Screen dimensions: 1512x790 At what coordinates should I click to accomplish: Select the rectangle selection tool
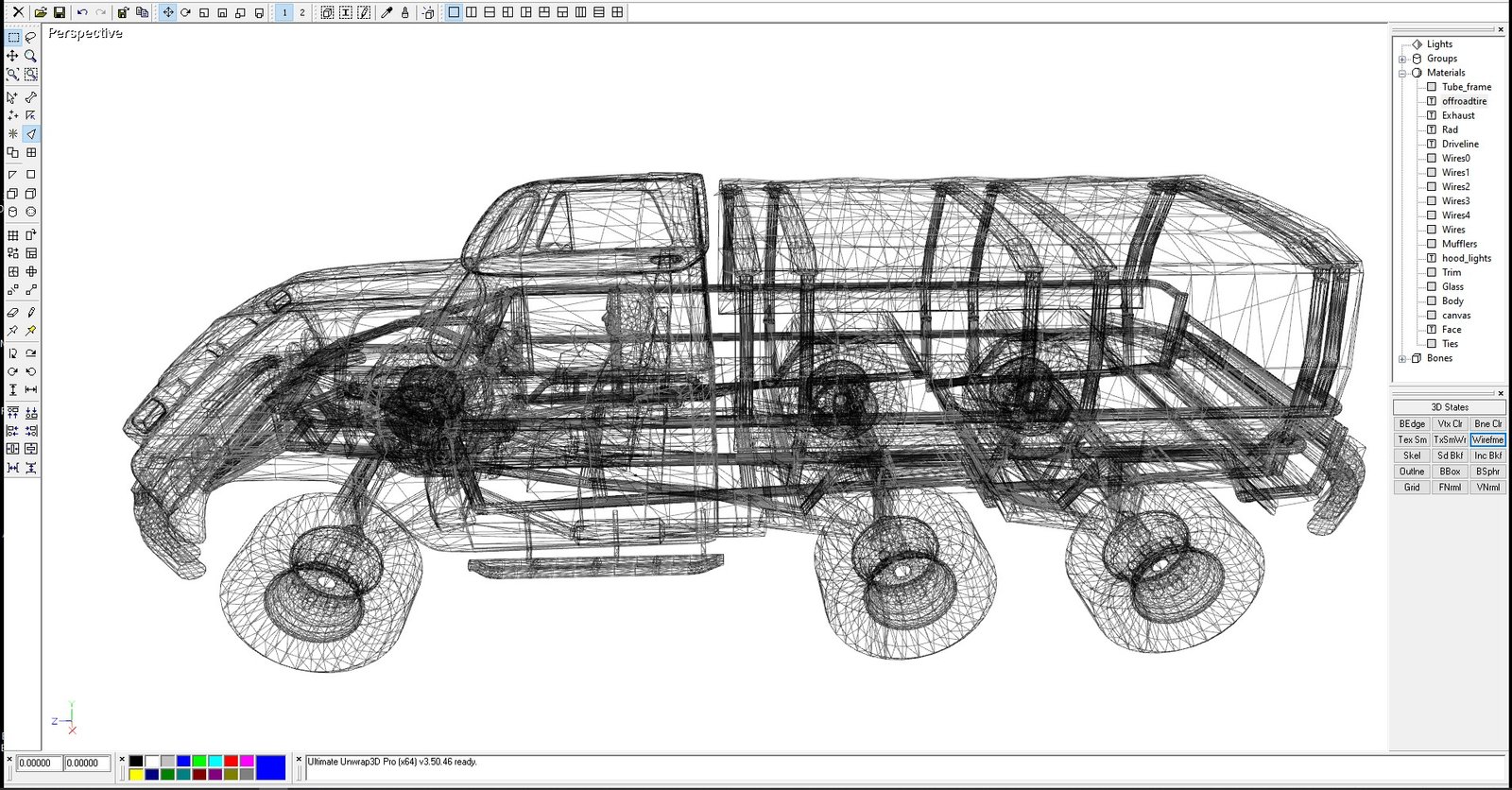click(13, 37)
